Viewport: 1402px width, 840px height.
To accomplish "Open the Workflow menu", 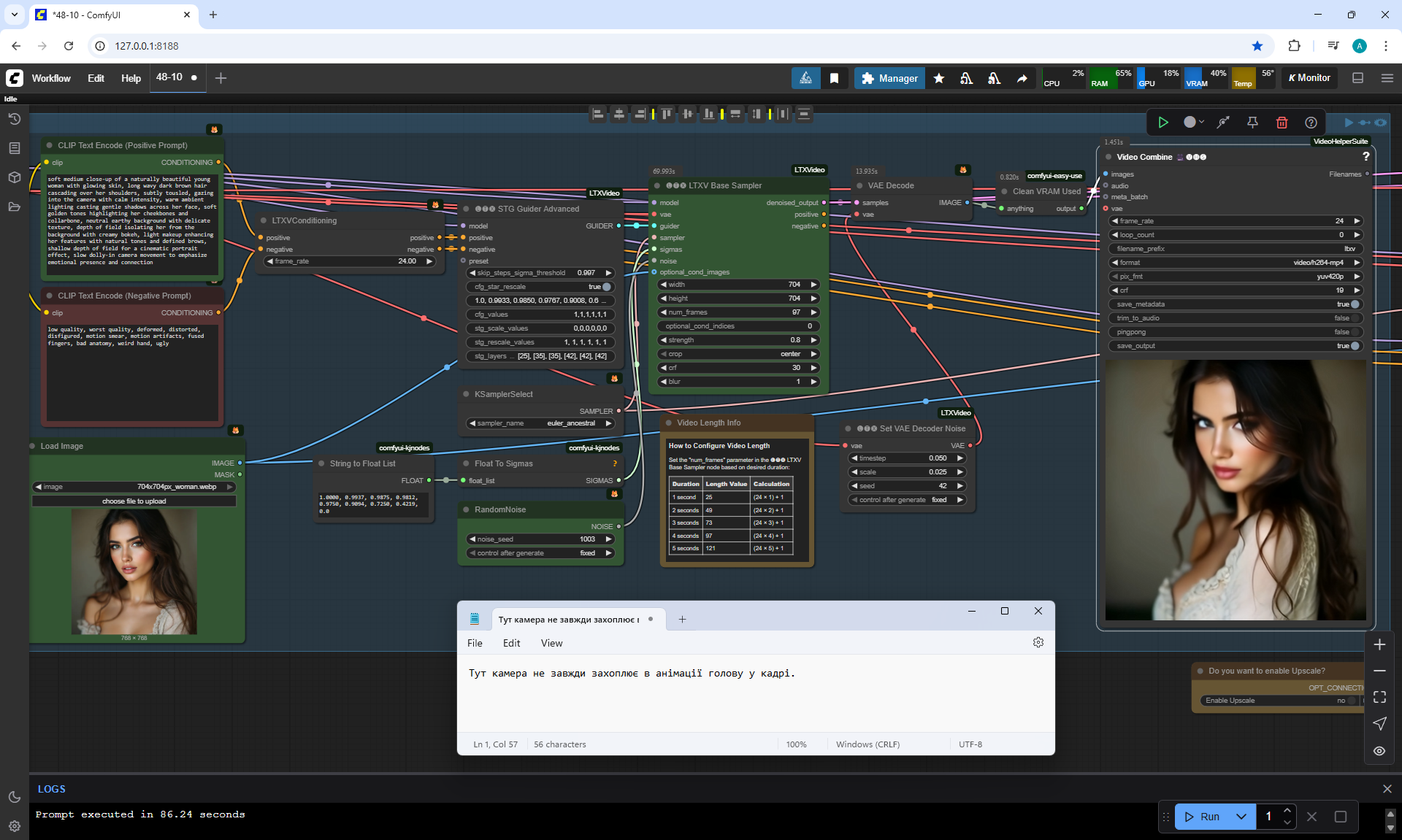I will pyautogui.click(x=51, y=78).
